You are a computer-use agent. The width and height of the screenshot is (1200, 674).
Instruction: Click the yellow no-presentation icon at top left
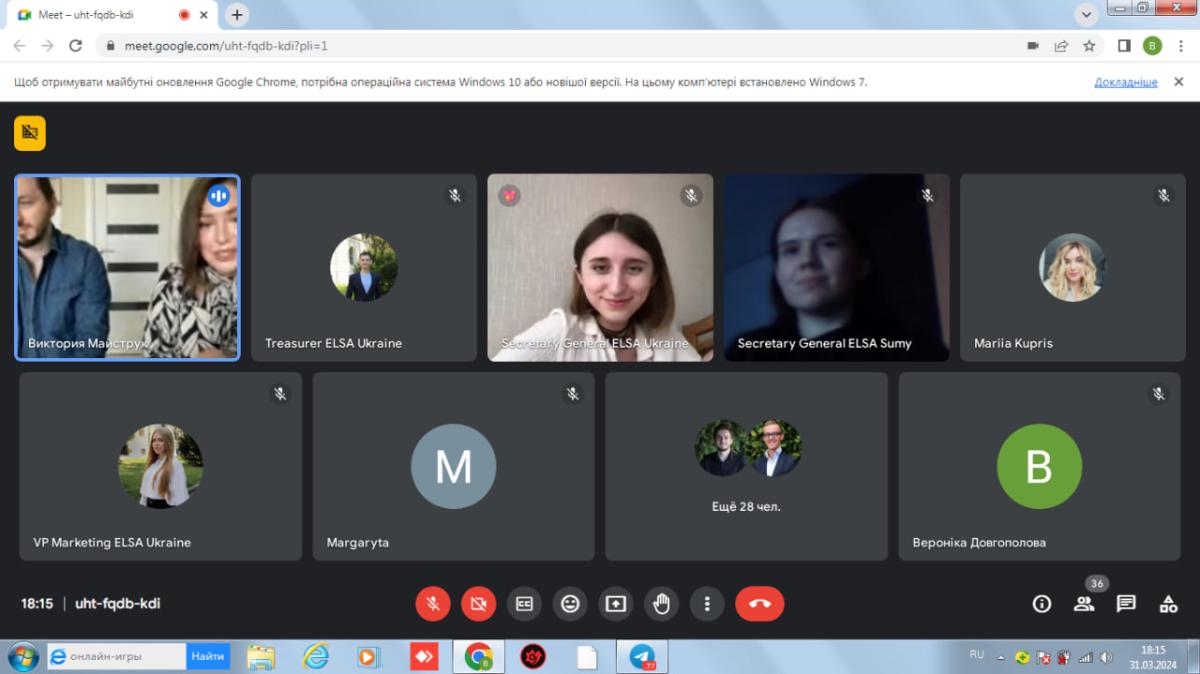[x=30, y=133]
